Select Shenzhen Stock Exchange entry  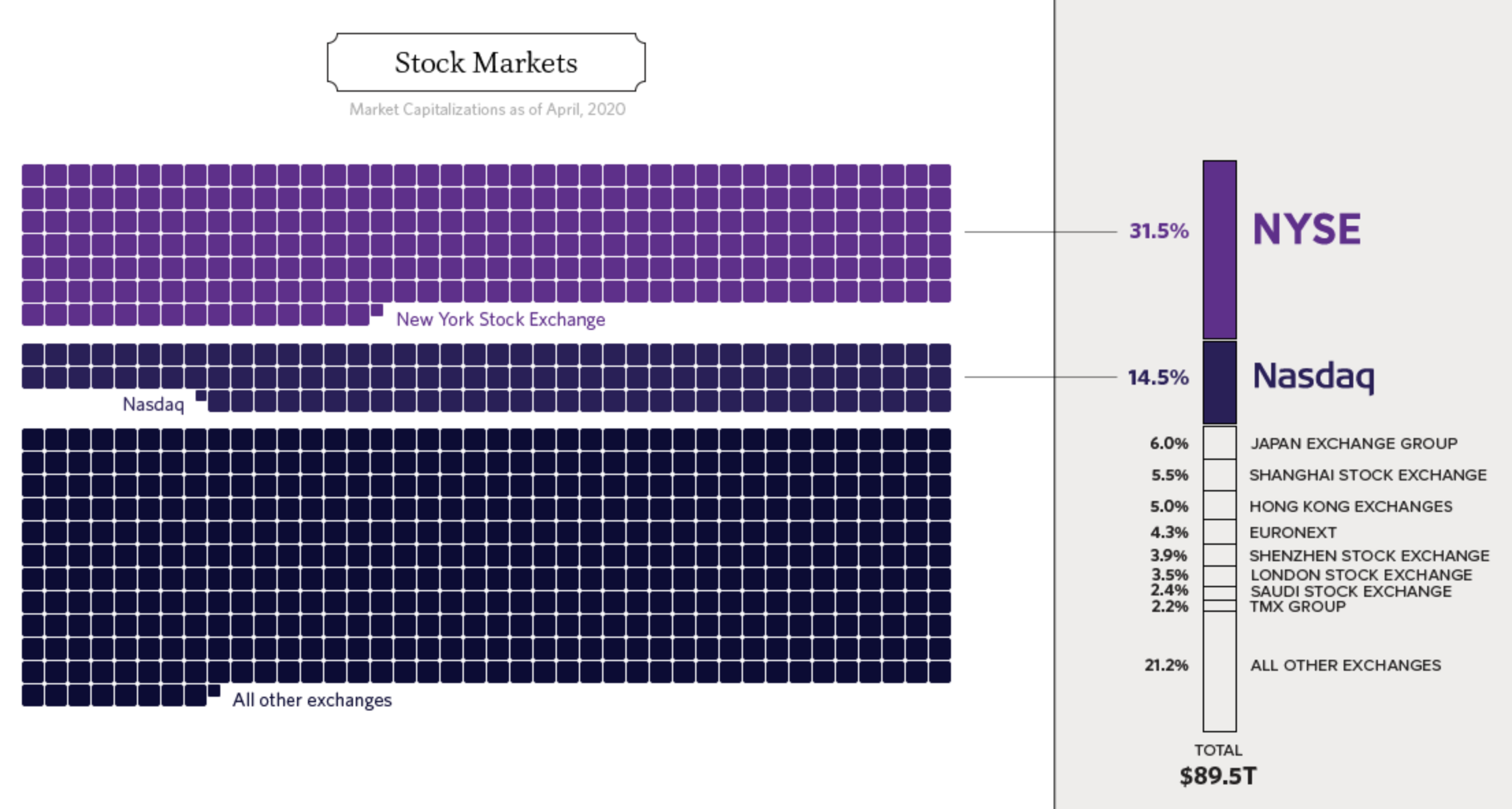pyautogui.click(x=1369, y=556)
